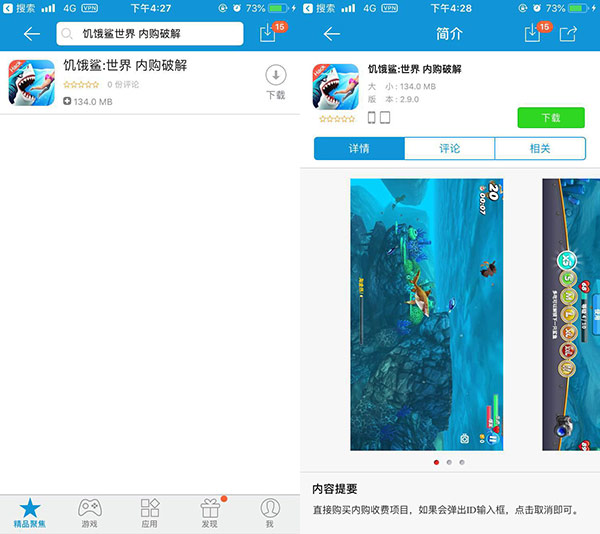
Task: Tap the iPad compatibility icon
Action: (x=385, y=117)
